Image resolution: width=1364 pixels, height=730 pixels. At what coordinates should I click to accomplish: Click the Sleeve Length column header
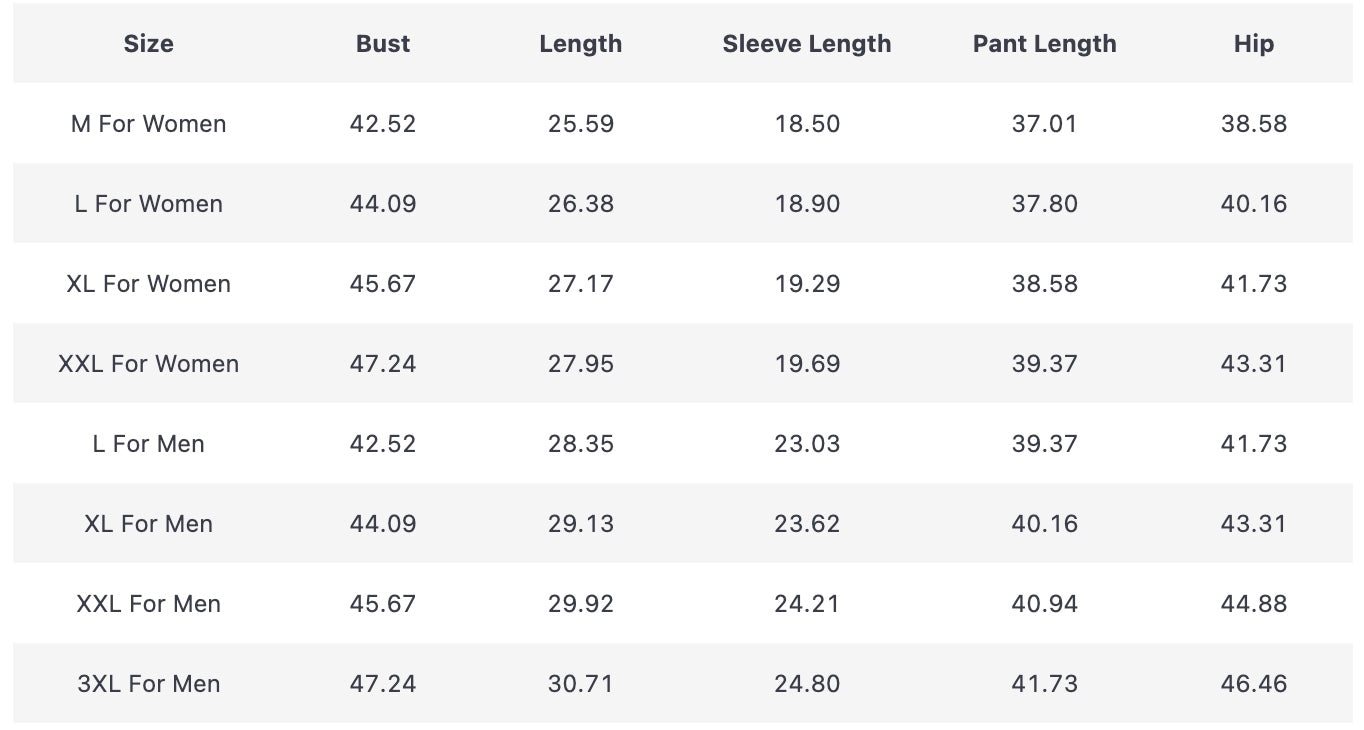pyautogui.click(x=806, y=44)
